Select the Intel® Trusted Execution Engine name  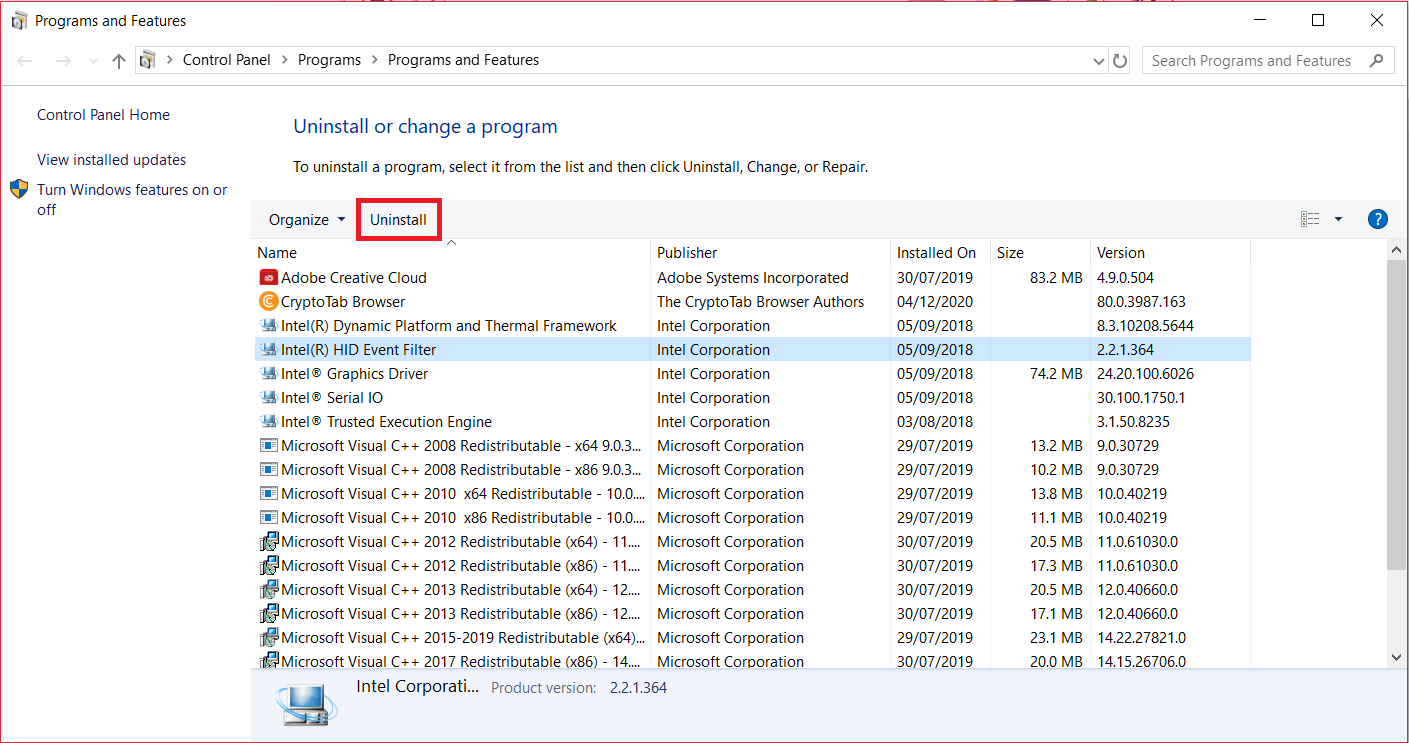(x=386, y=422)
